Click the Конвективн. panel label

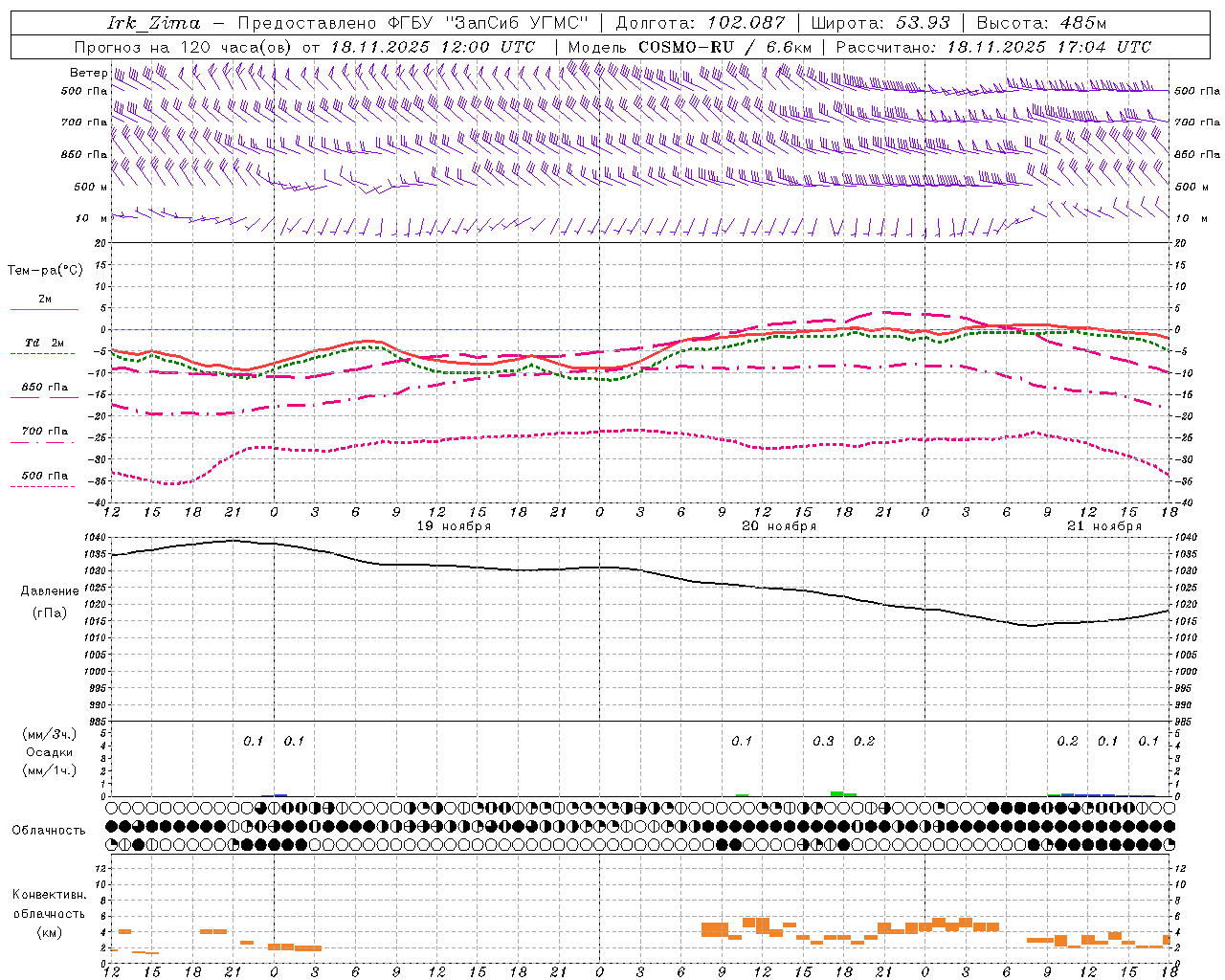click(49, 895)
